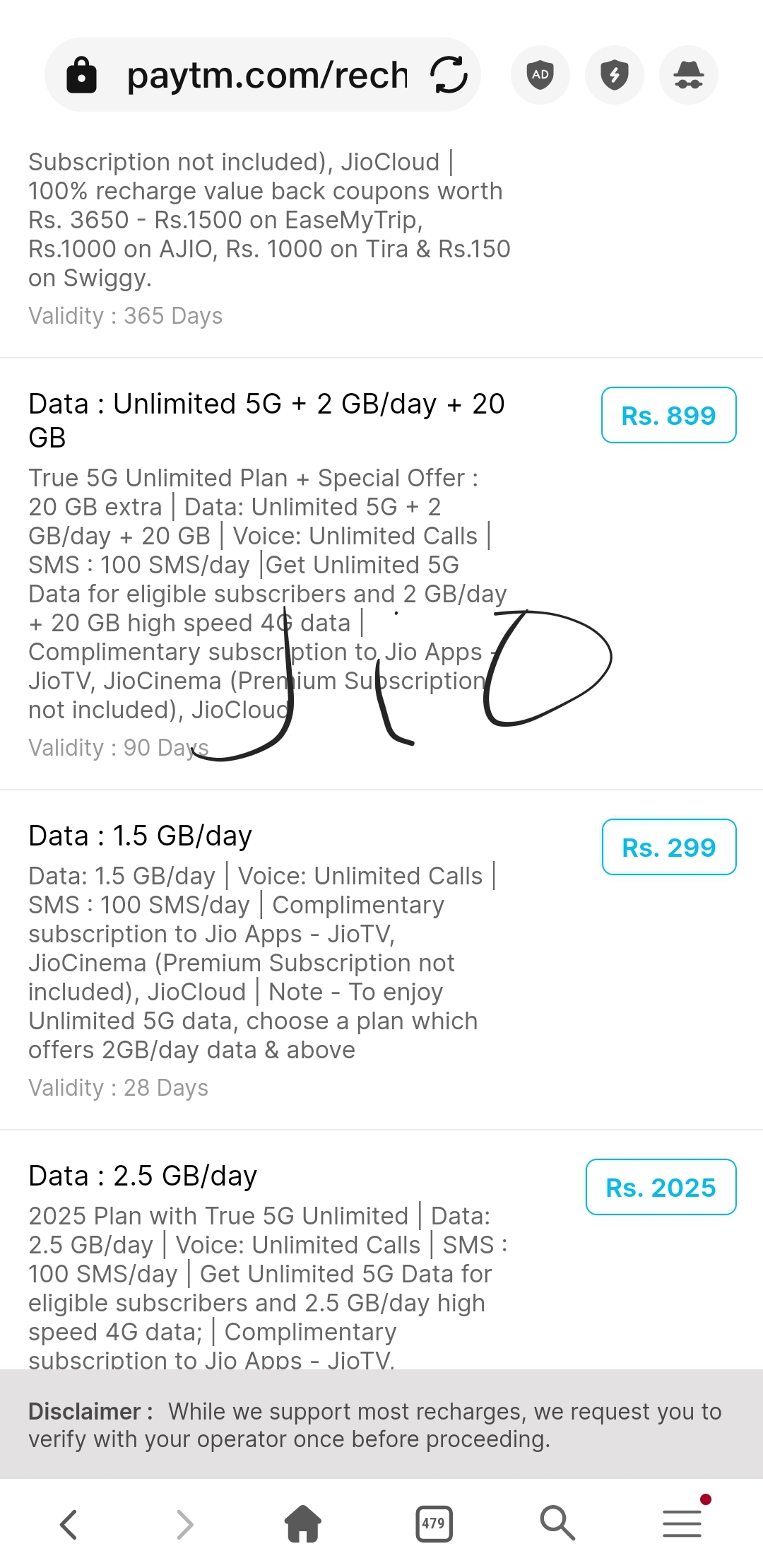The height and width of the screenshot is (1568, 763).
Task: Open the incognito hat-and-glasses icon
Action: click(688, 75)
